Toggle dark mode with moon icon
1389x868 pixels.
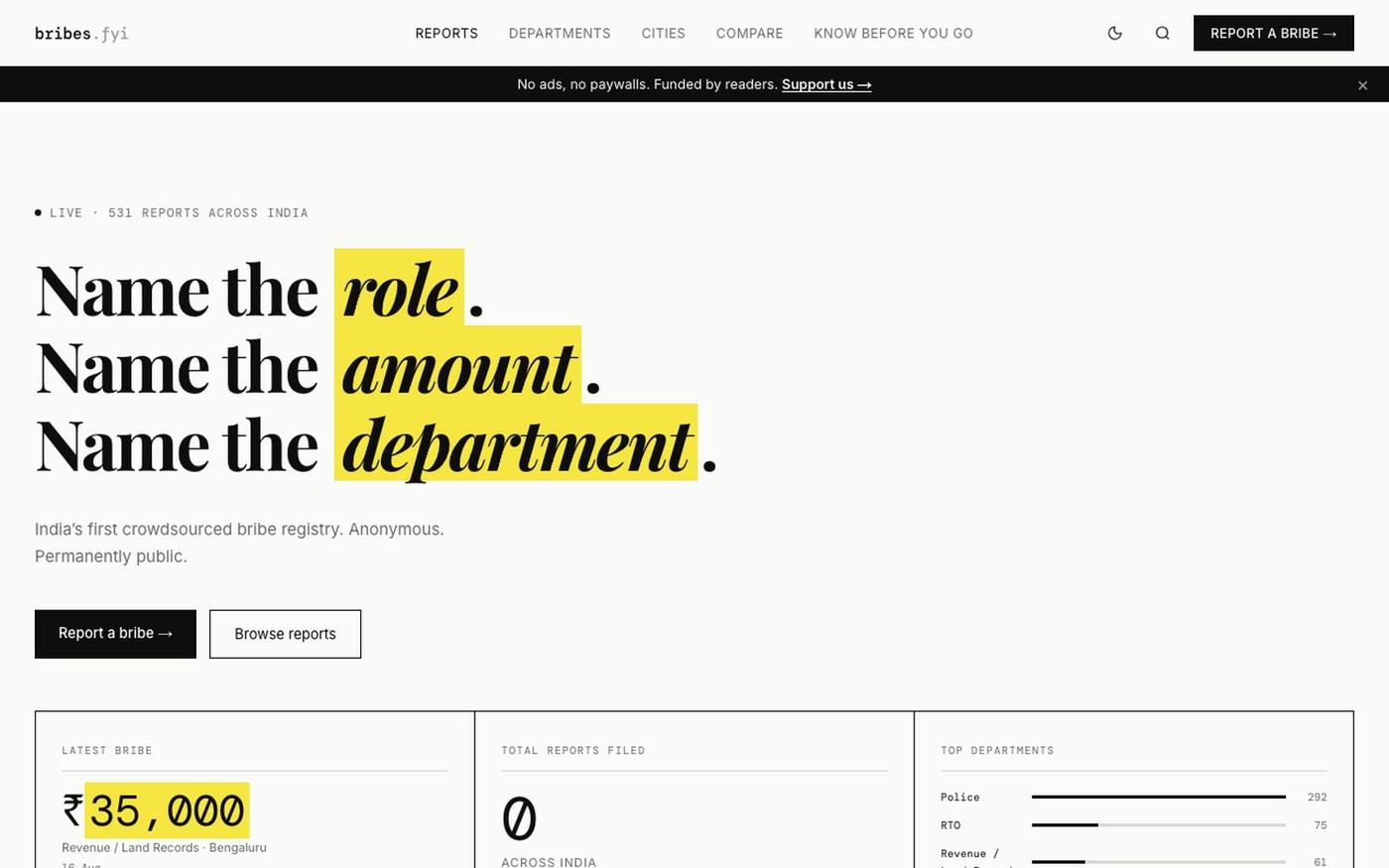click(x=1114, y=33)
